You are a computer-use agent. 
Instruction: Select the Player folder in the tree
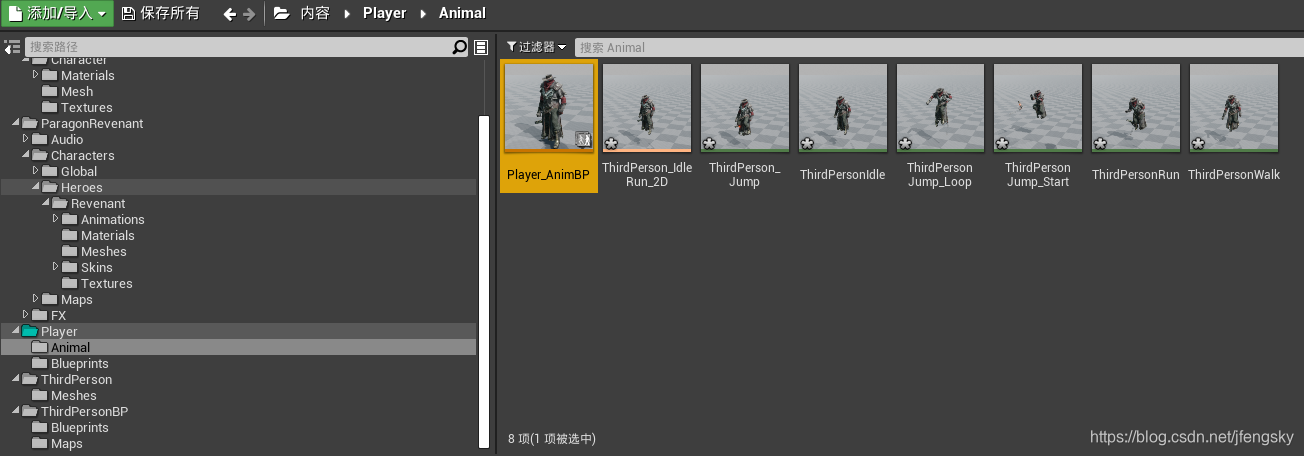click(59, 332)
